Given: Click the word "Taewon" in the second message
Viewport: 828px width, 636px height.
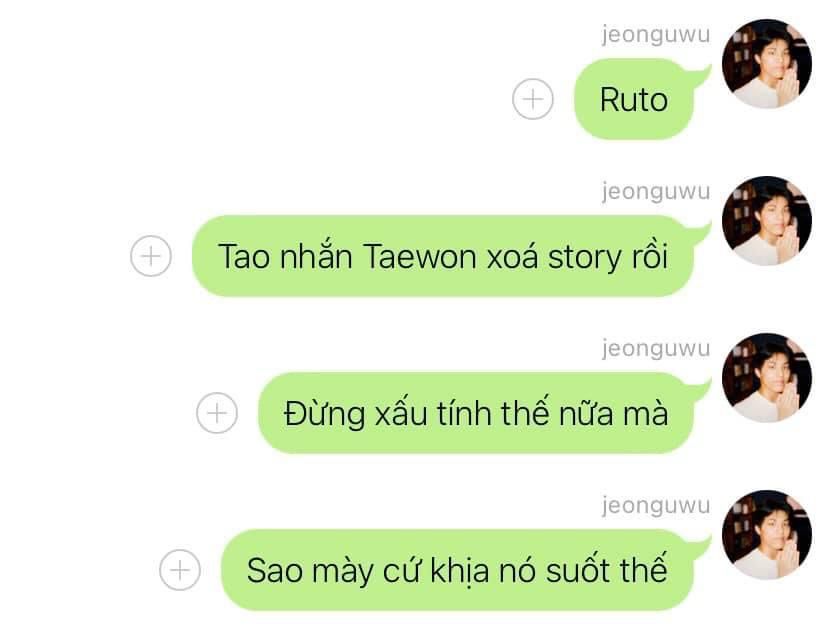Looking at the screenshot, I should click(419, 257).
